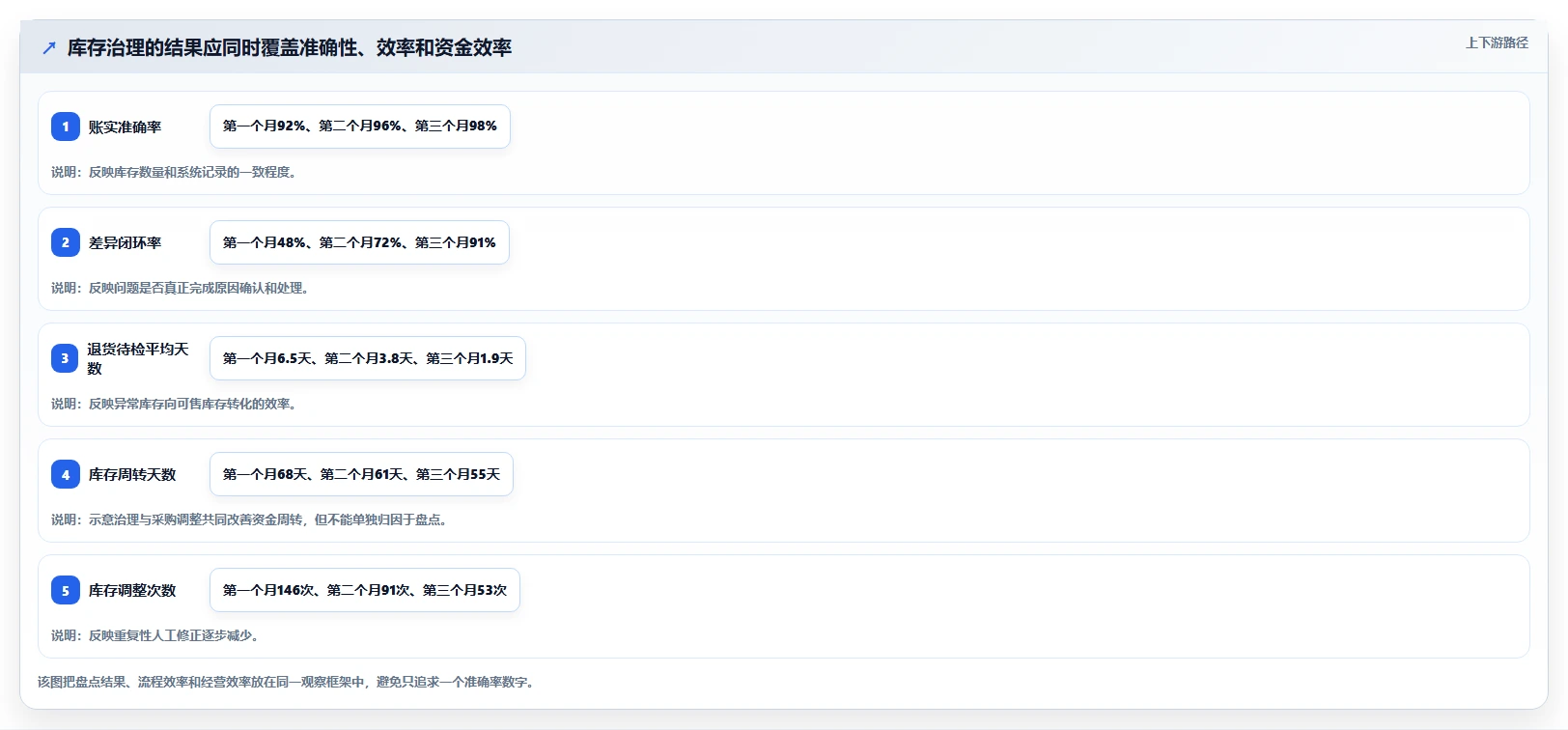Click the note 反映问题是否真正完成原因确认和处理
Viewport: 1568px width, 730px height.
coord(180,288)
